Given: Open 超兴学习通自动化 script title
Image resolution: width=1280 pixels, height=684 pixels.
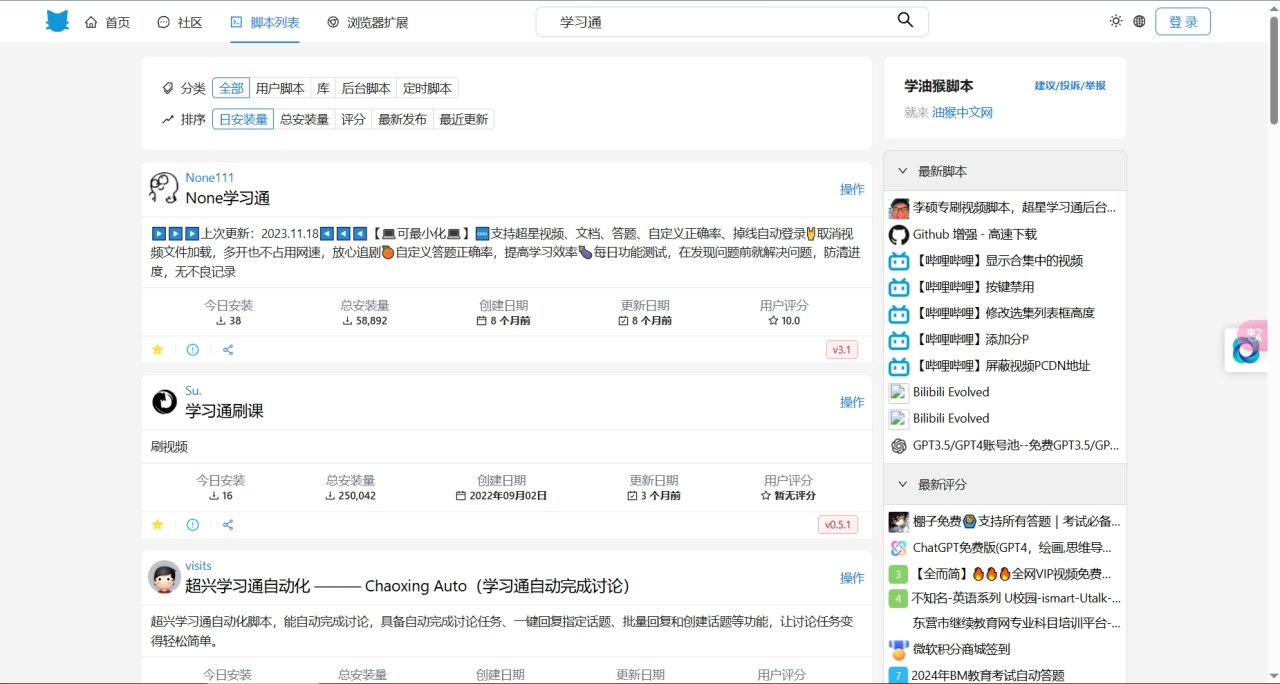Looking at the screenshot, I should (408, 586).
